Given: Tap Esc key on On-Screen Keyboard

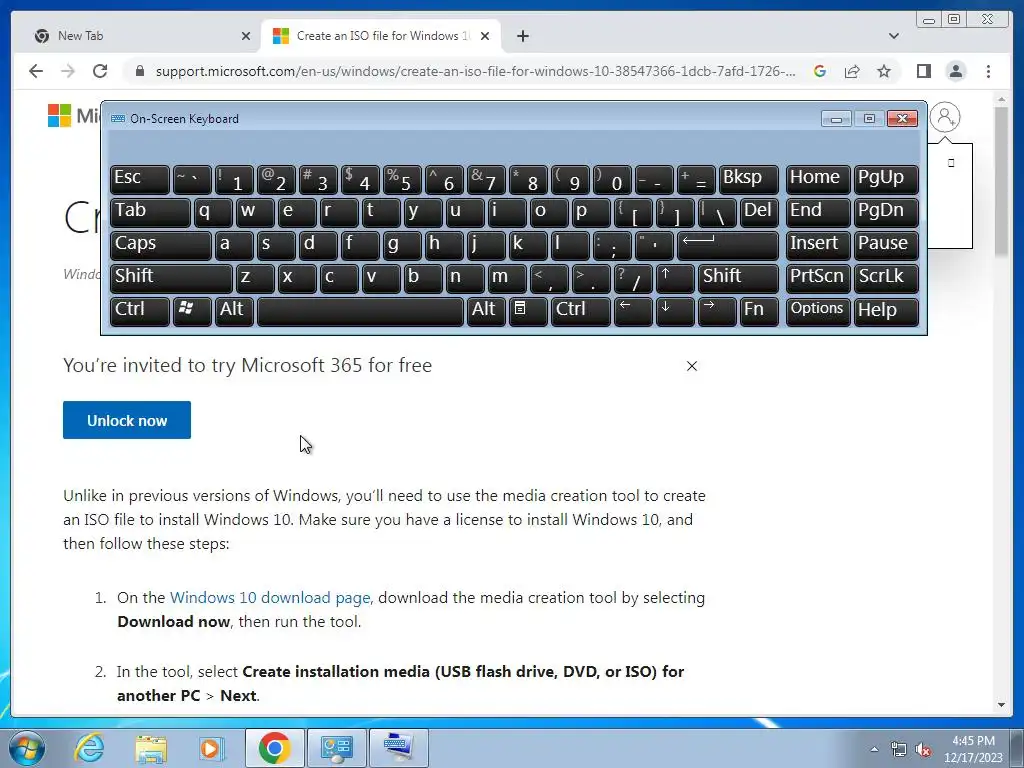Looking at the screenshot, I should point(140,179).
